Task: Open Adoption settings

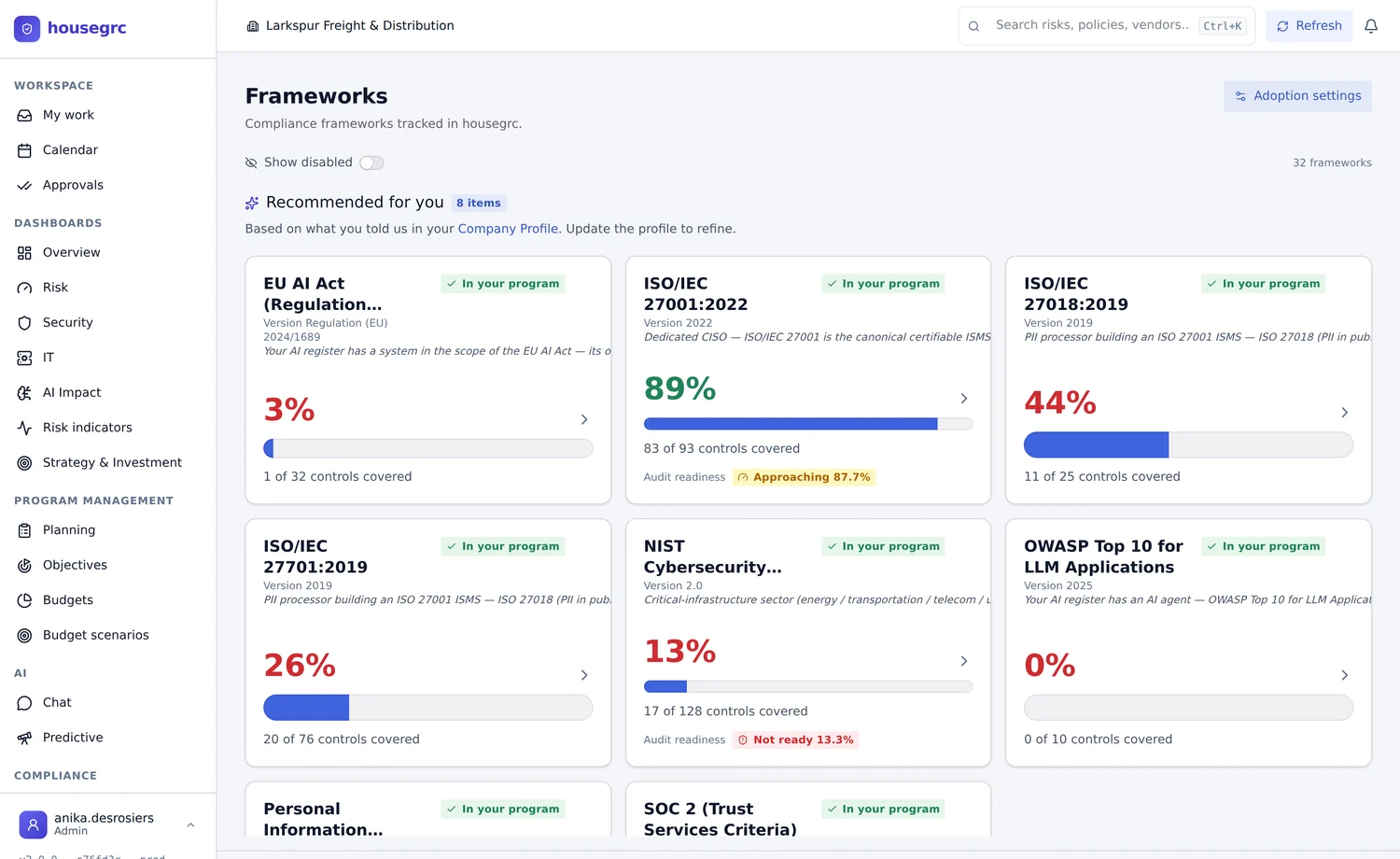Action: click(x=1297, y=96)
